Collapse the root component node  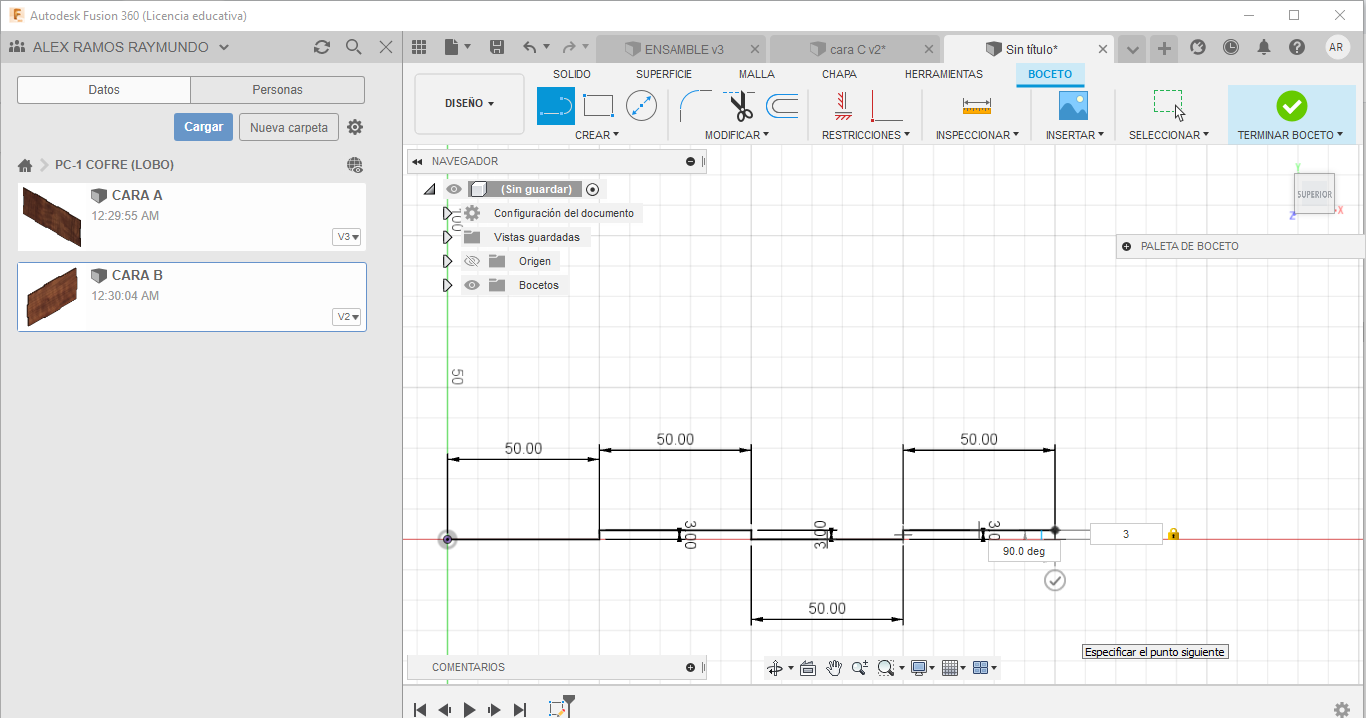[429, 189]
